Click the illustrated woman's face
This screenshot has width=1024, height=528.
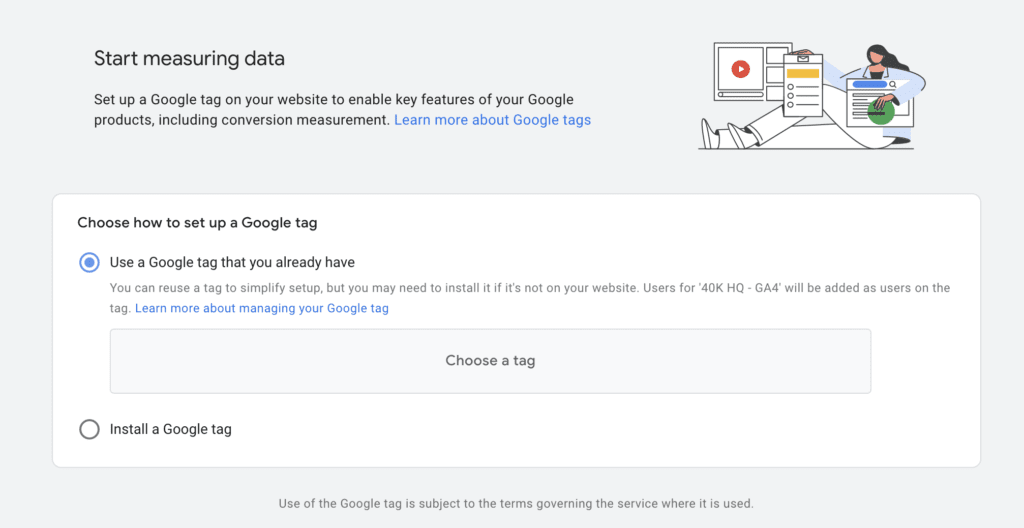point(877,55)
